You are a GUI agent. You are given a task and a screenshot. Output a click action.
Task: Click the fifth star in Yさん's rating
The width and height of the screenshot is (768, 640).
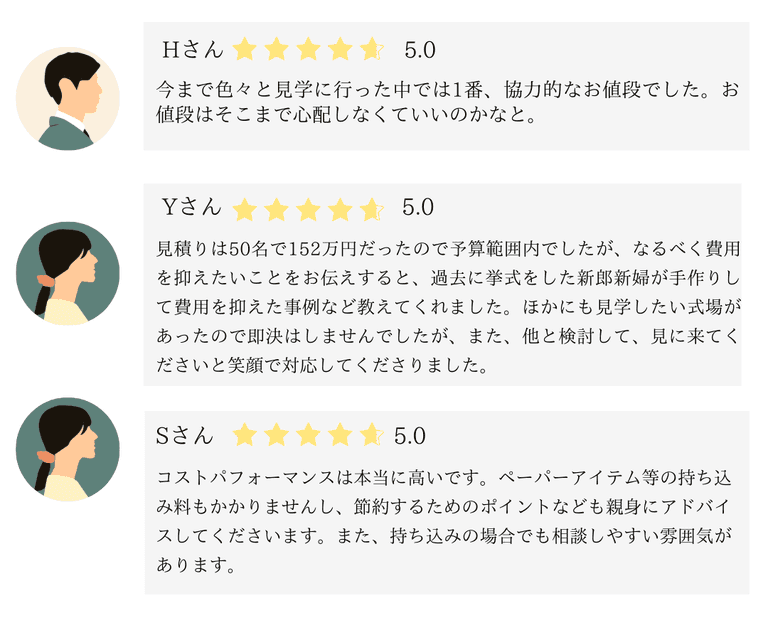point(371,209)
